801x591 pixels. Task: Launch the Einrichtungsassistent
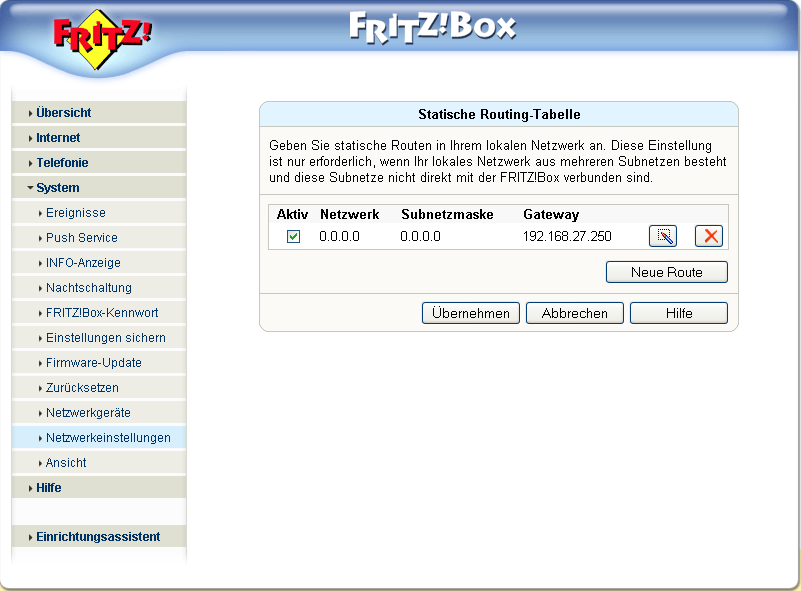tap(98, 537)
